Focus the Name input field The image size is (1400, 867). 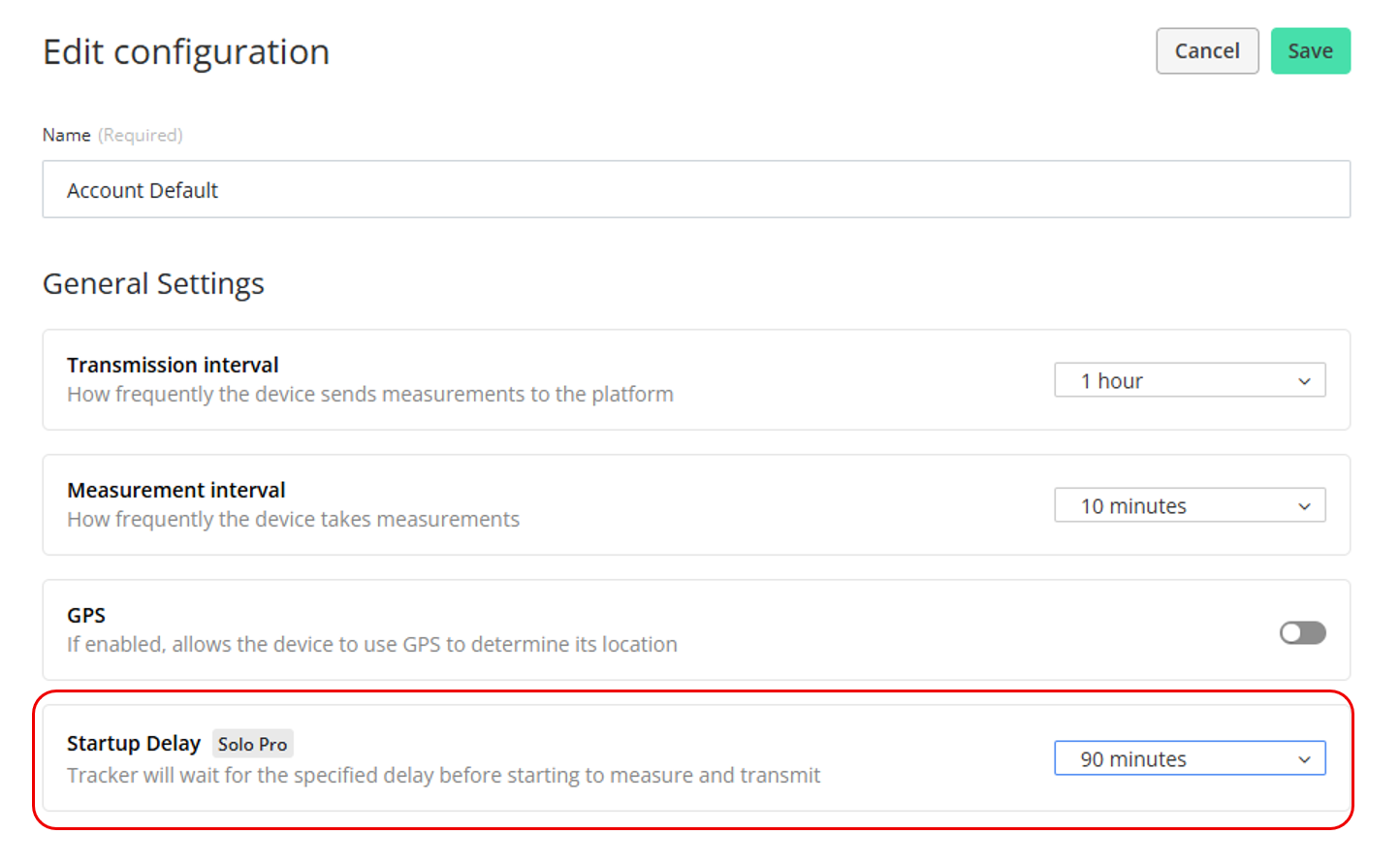pos(695,190)
